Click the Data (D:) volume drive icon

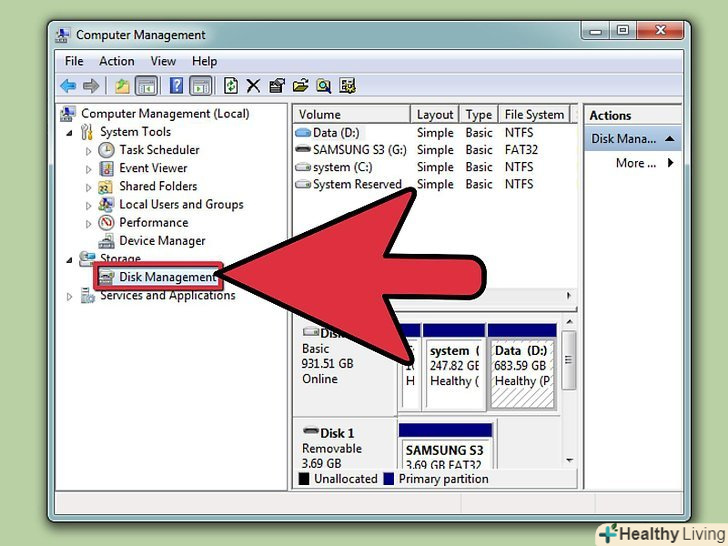click(x=303, y=133)
